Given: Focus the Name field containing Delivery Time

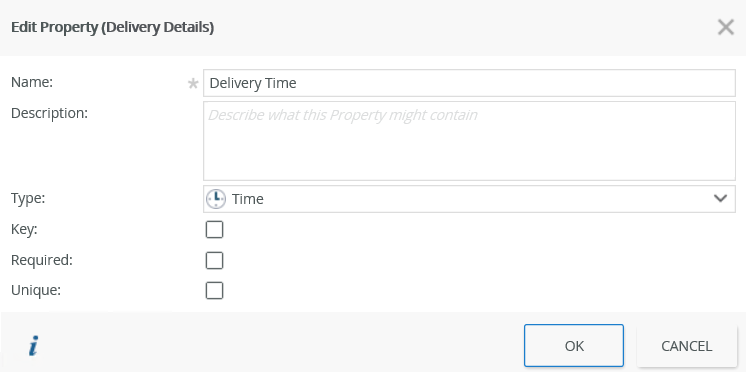Looking at the screenshot, I should click(469, 83).
